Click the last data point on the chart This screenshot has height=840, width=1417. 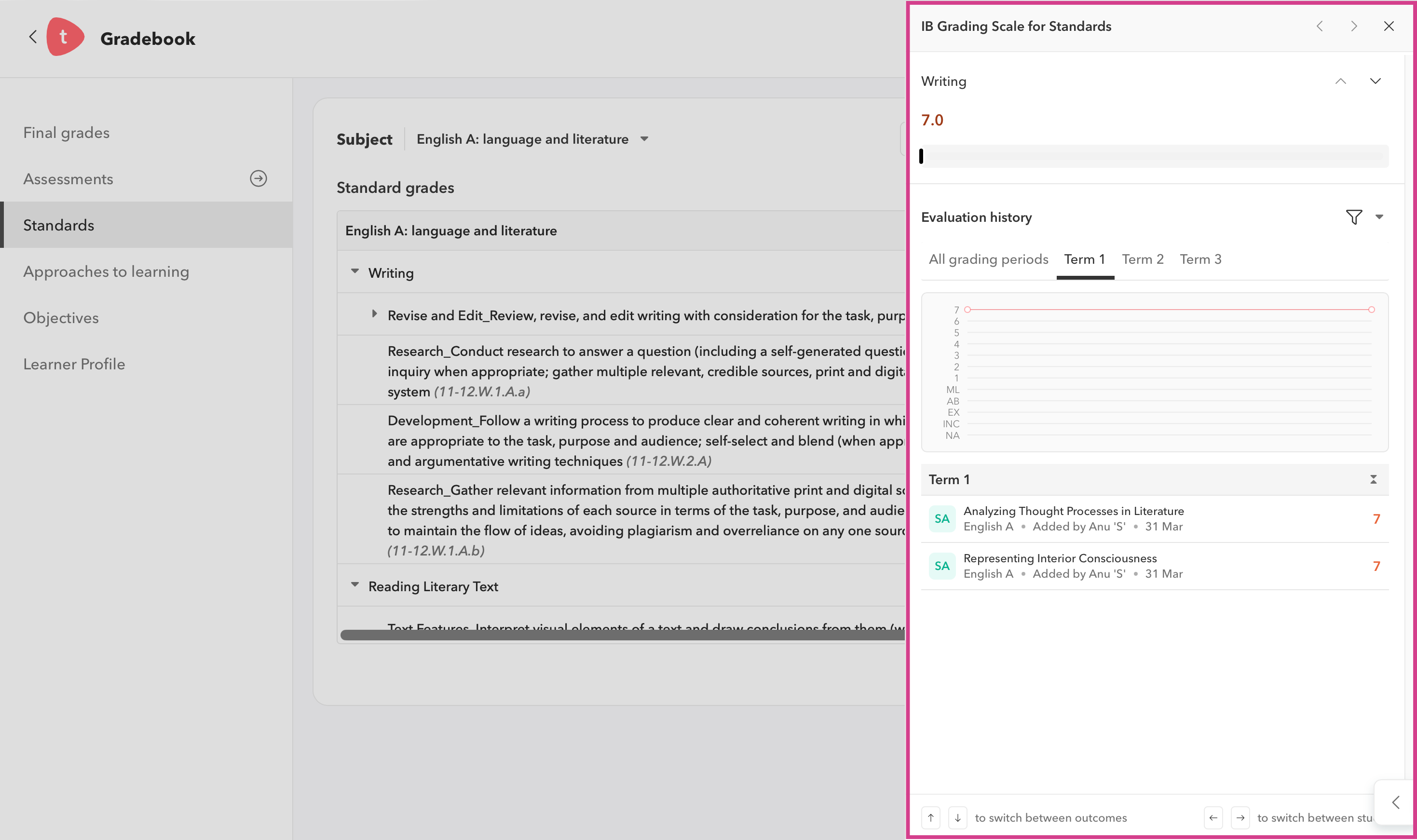[x=1371, y=310]
